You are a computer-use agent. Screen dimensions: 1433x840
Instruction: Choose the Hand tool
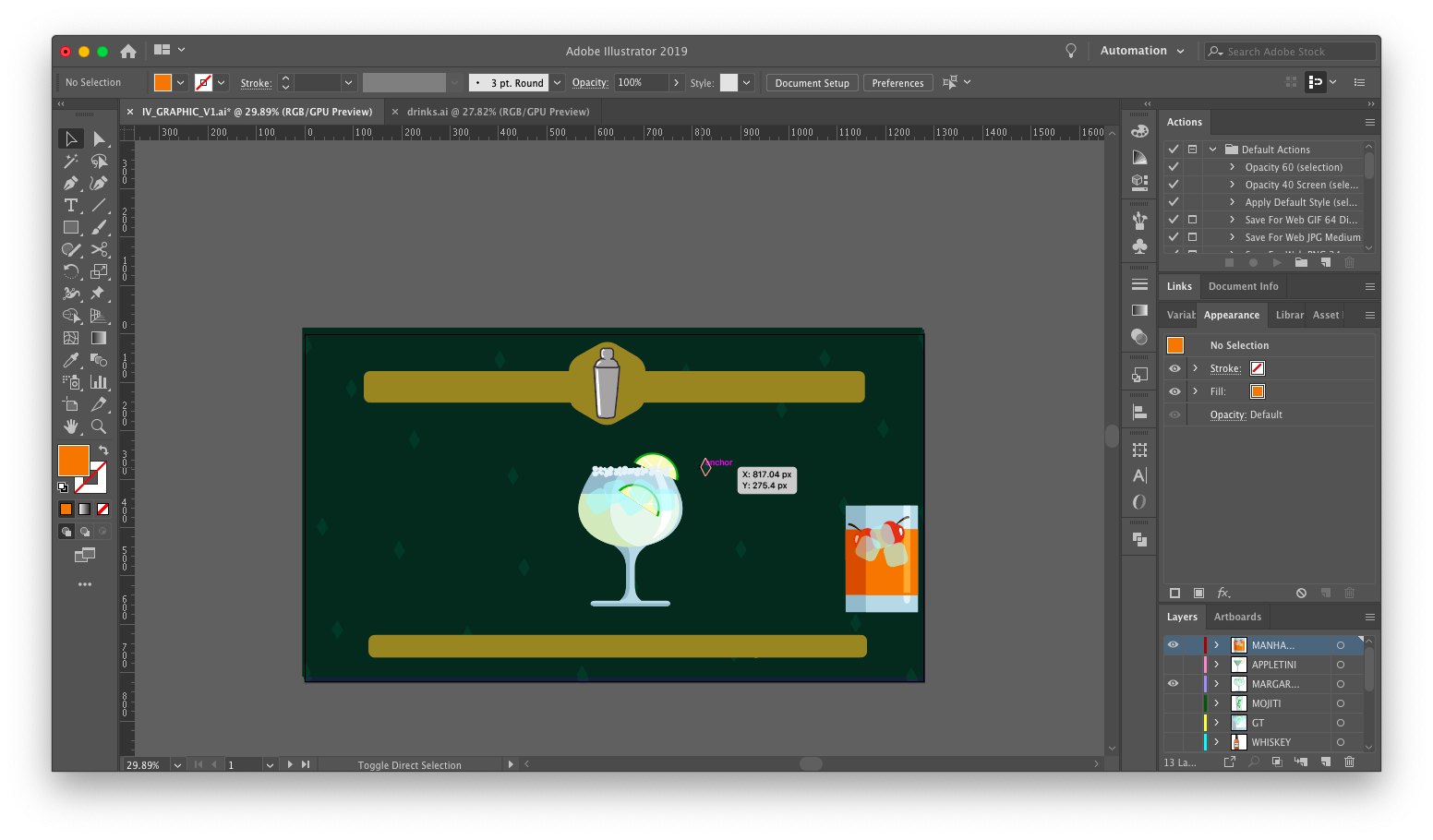point(71,426)
